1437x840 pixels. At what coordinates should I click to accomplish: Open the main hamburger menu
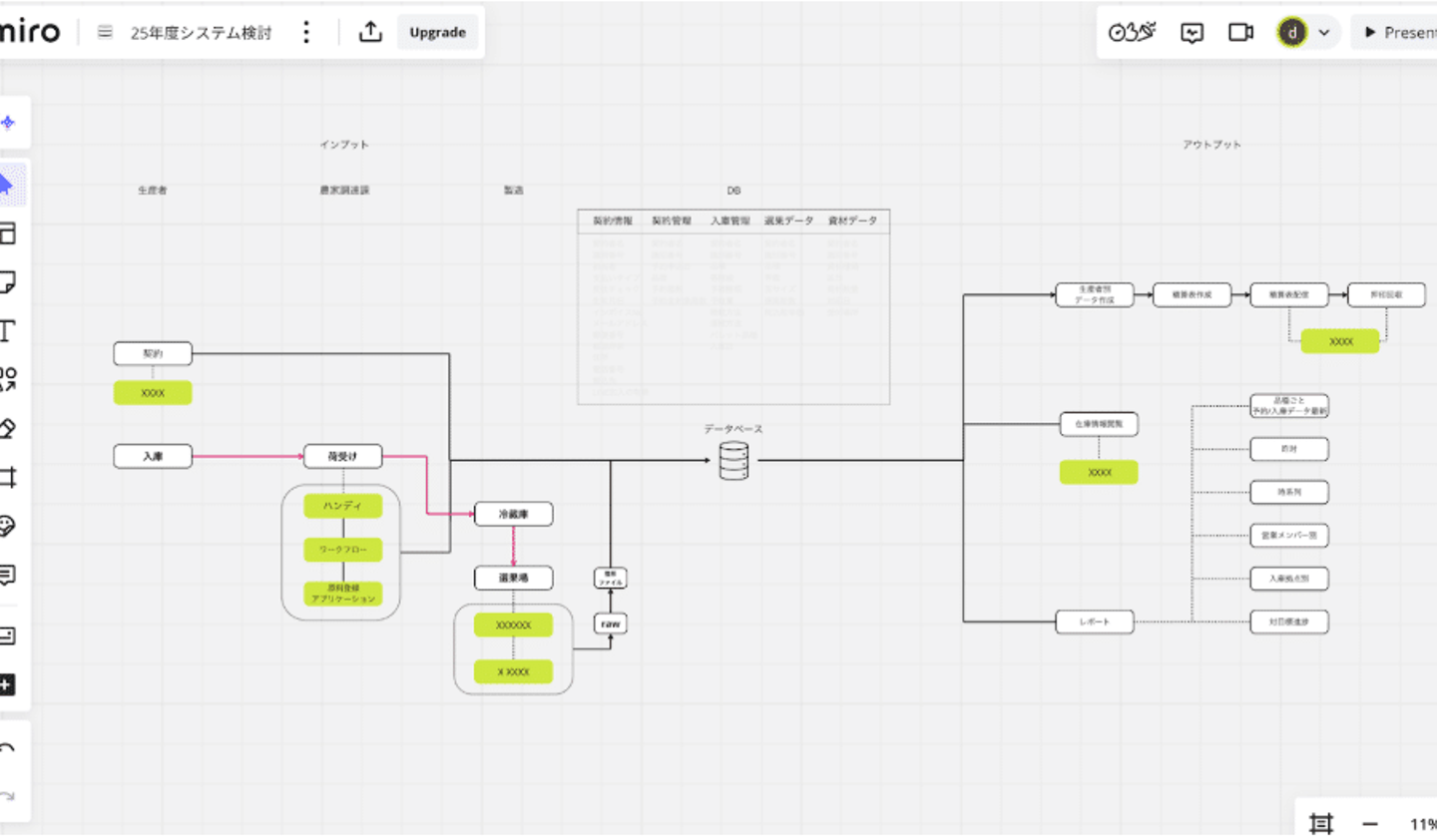click(105, 32)
